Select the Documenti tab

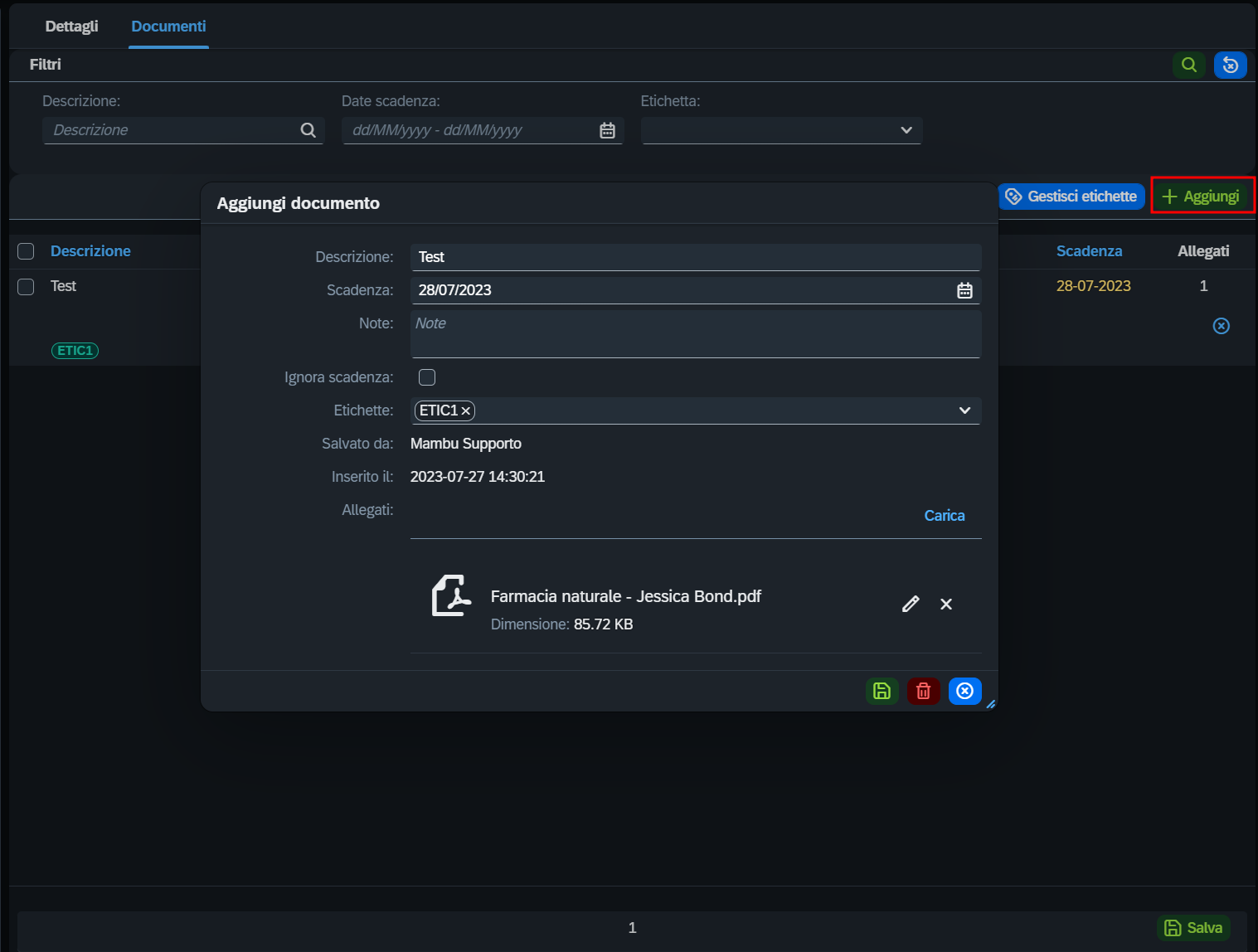click(x=168, y=27)
